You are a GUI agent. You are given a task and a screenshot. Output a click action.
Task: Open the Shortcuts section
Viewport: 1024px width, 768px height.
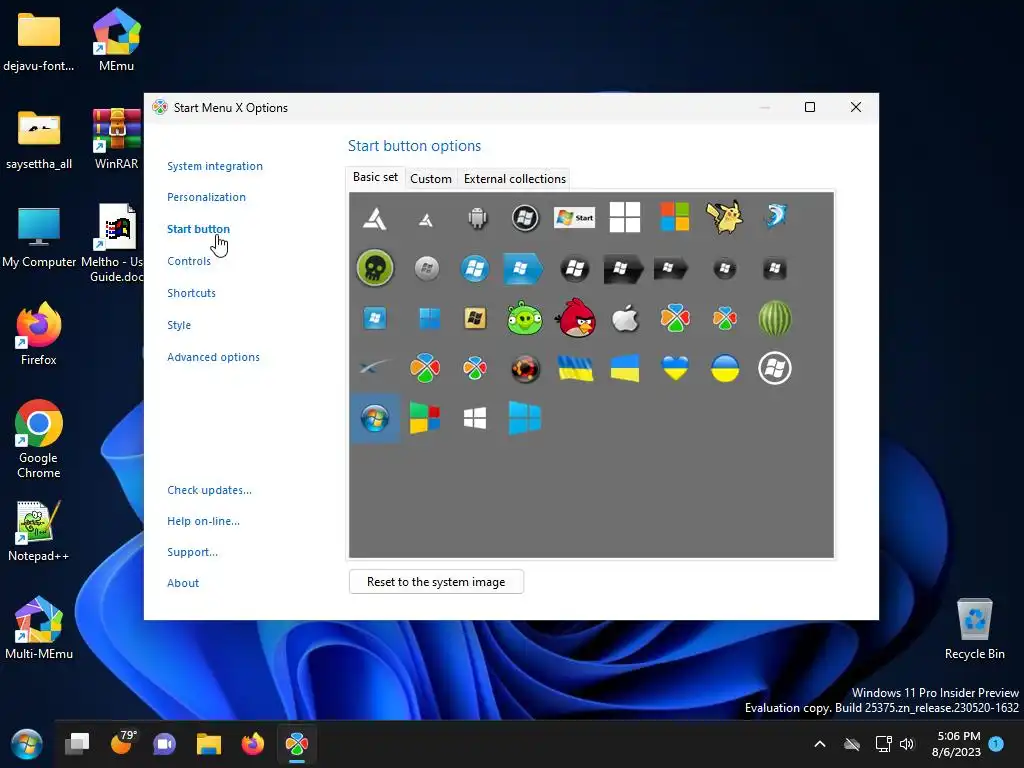[191, 293]
